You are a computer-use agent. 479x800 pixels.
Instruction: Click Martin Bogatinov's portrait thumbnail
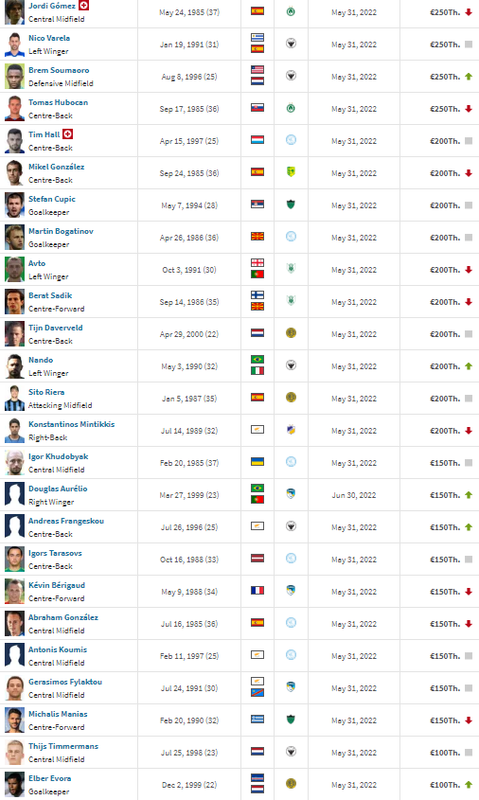15,237
